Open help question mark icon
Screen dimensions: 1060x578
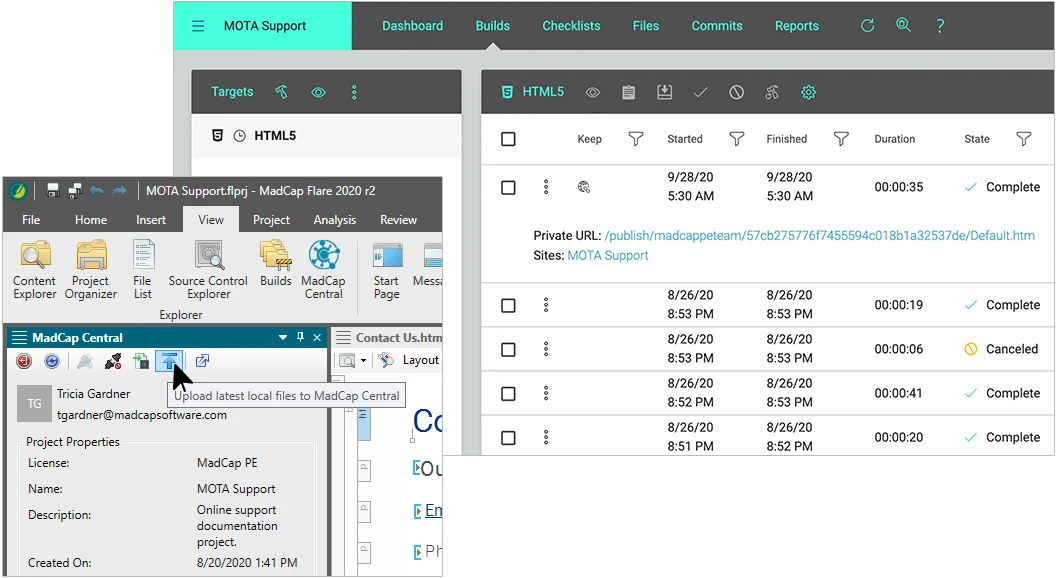[940, 26]
